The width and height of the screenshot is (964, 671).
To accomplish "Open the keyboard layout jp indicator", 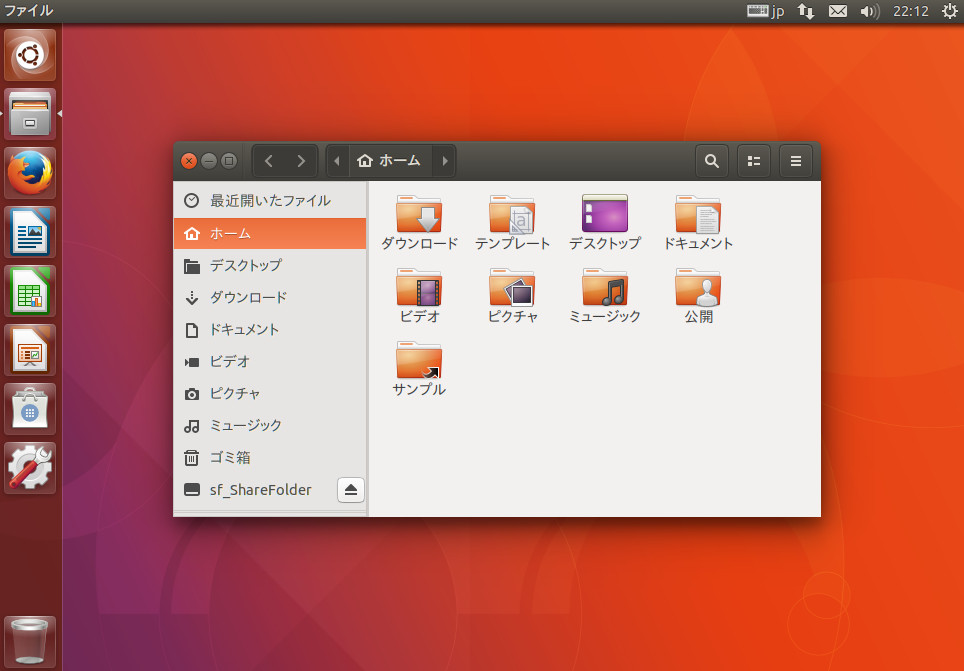I will click(x=764, y=11).
